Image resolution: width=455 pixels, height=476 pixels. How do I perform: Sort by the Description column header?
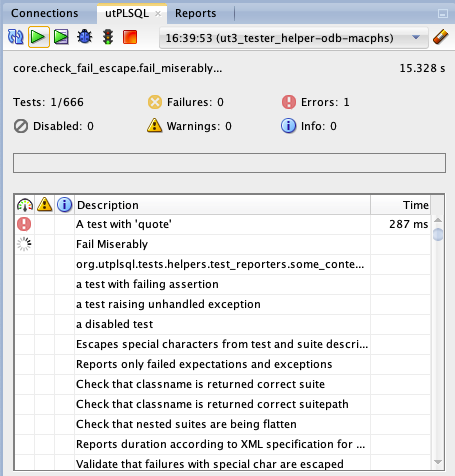[x=222, y=205]
